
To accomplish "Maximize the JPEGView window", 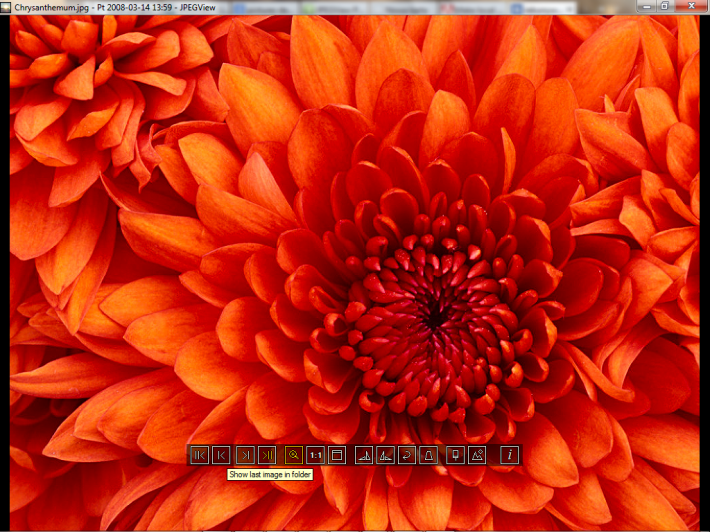I will (x=665, y=6).
